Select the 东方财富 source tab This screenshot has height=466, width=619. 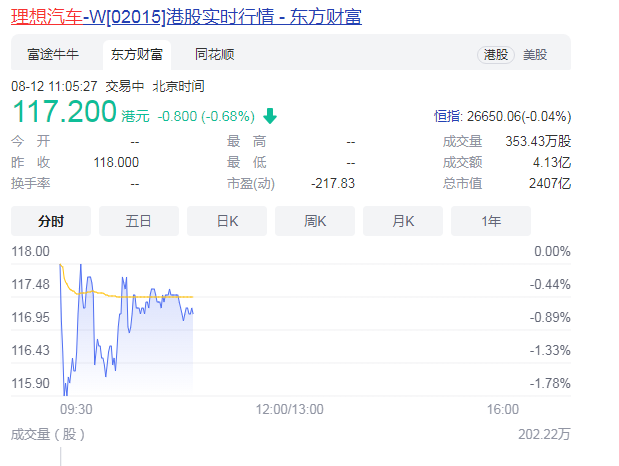(x=137, y=54)
